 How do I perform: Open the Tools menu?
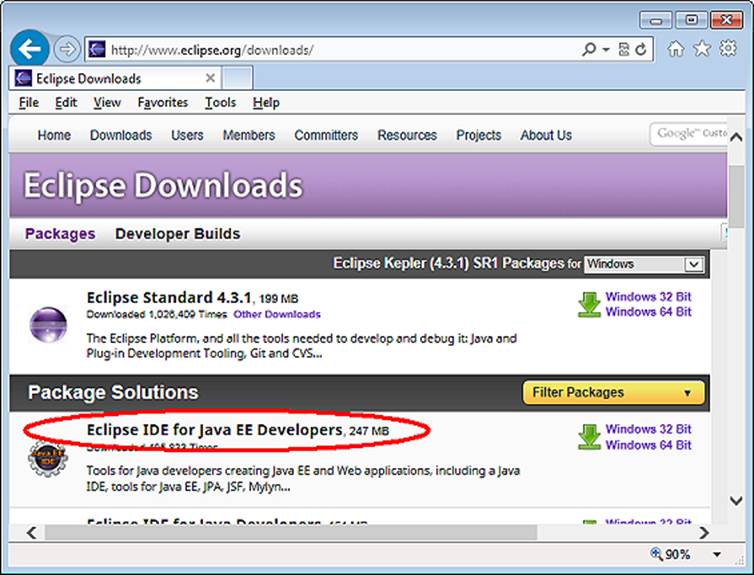(220, 102)
